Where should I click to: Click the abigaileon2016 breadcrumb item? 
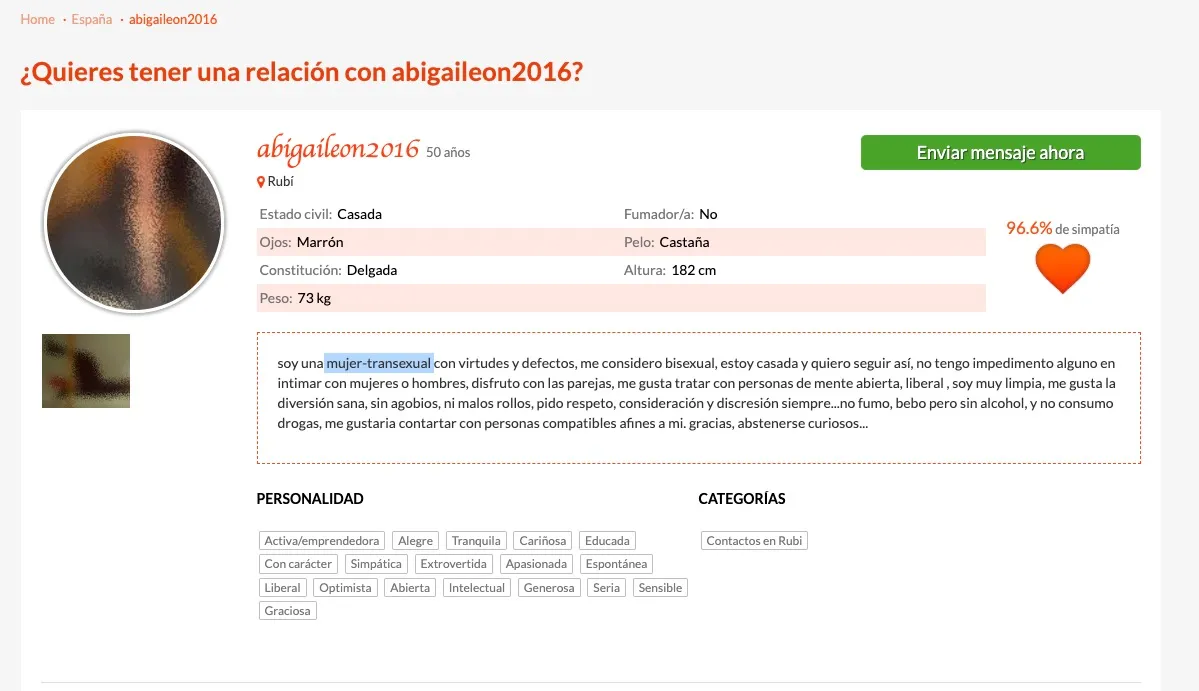pos(173,19)
